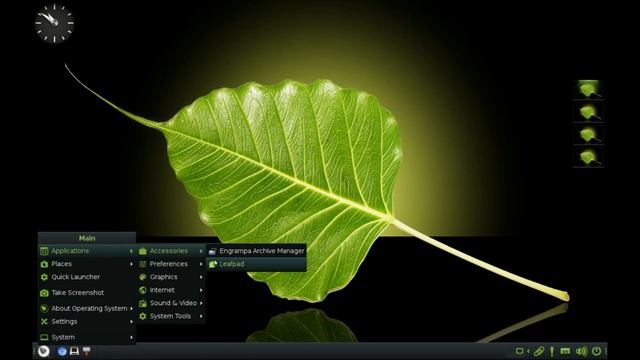
Task: Open the Sound & Video category
Action: (x=171, y=303)
